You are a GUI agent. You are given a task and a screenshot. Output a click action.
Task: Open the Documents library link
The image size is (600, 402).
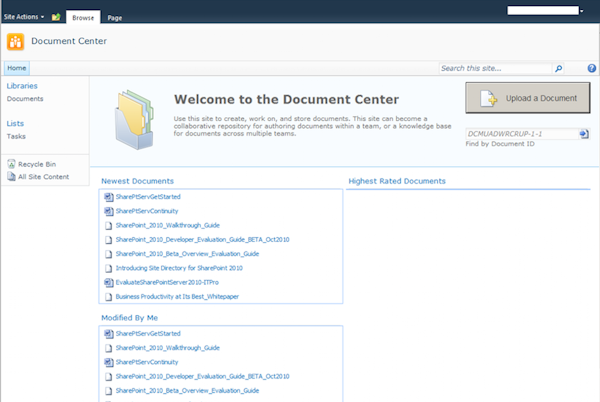point(25,99)
